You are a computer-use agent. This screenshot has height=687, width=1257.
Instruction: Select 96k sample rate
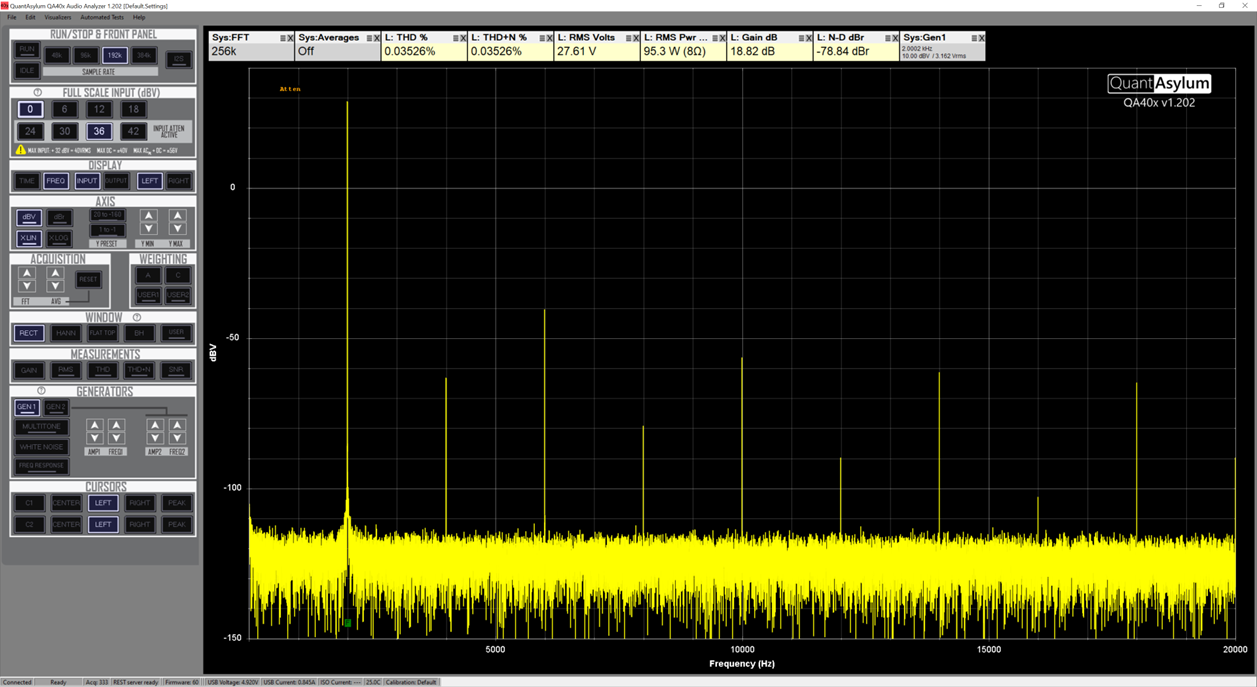pos(85,56)
